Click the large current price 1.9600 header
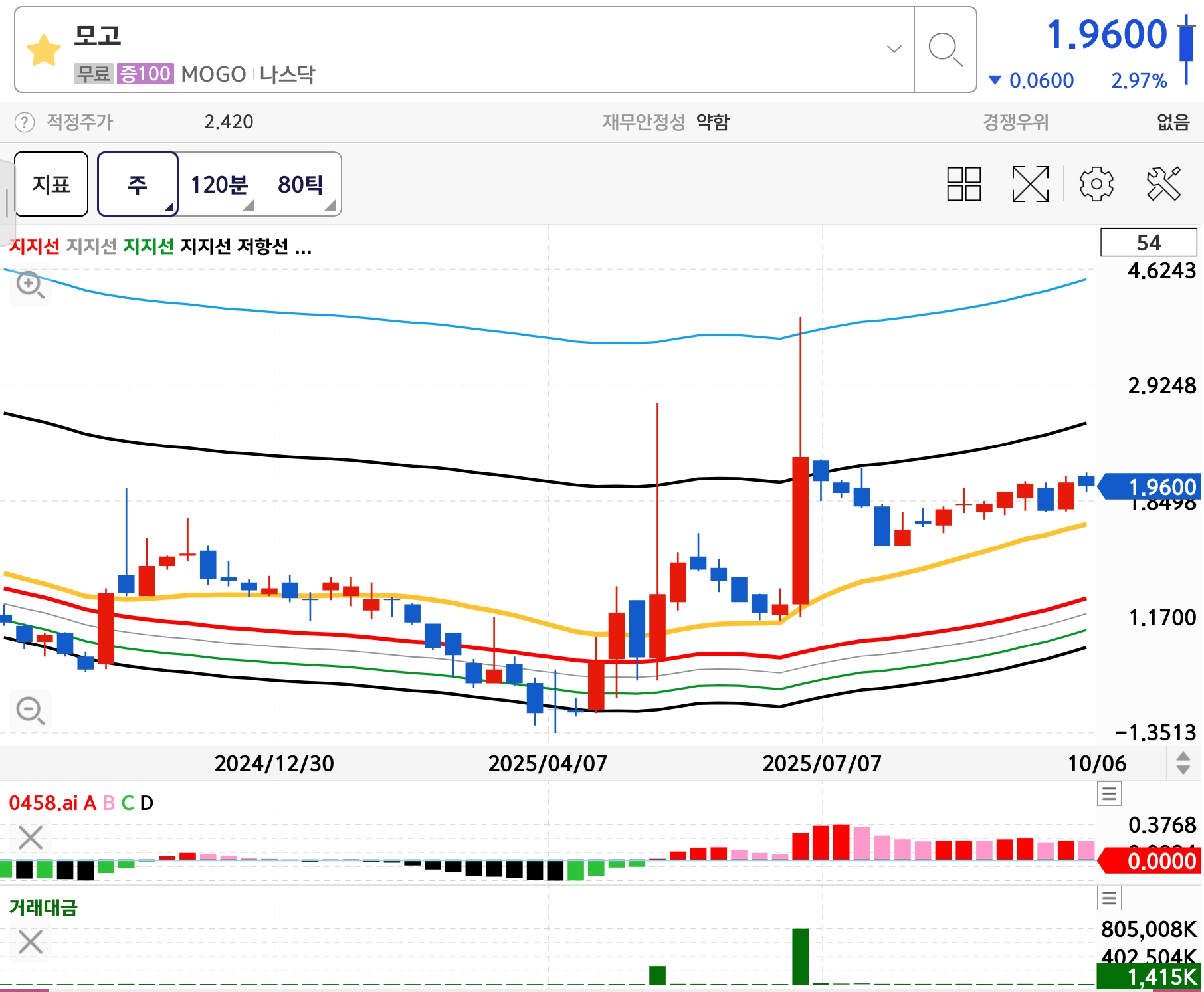Viewport: 1204px width, 992px height. [1107, 34]
